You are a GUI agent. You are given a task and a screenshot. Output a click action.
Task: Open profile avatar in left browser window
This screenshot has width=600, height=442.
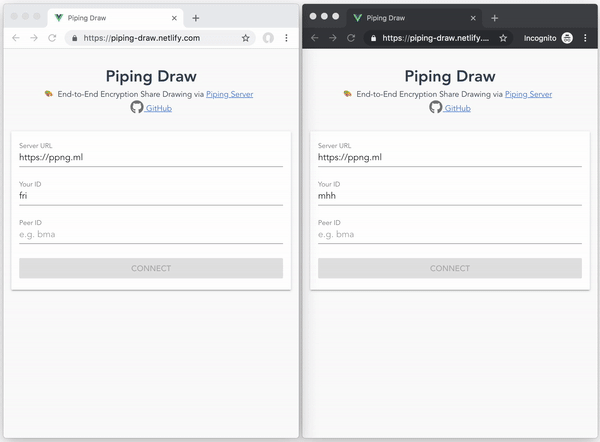click(x=268, y=38)
